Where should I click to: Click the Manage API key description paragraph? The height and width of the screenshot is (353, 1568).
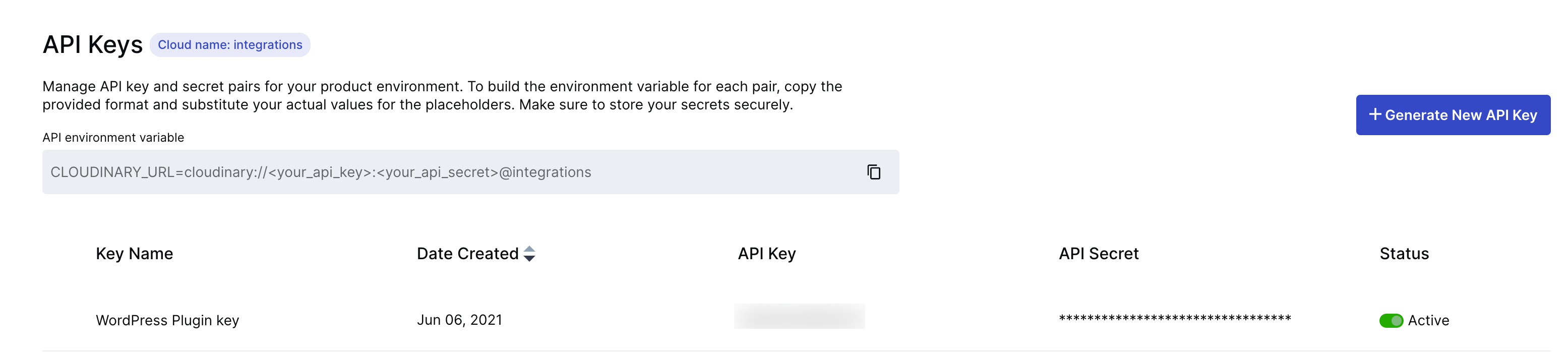442,95
